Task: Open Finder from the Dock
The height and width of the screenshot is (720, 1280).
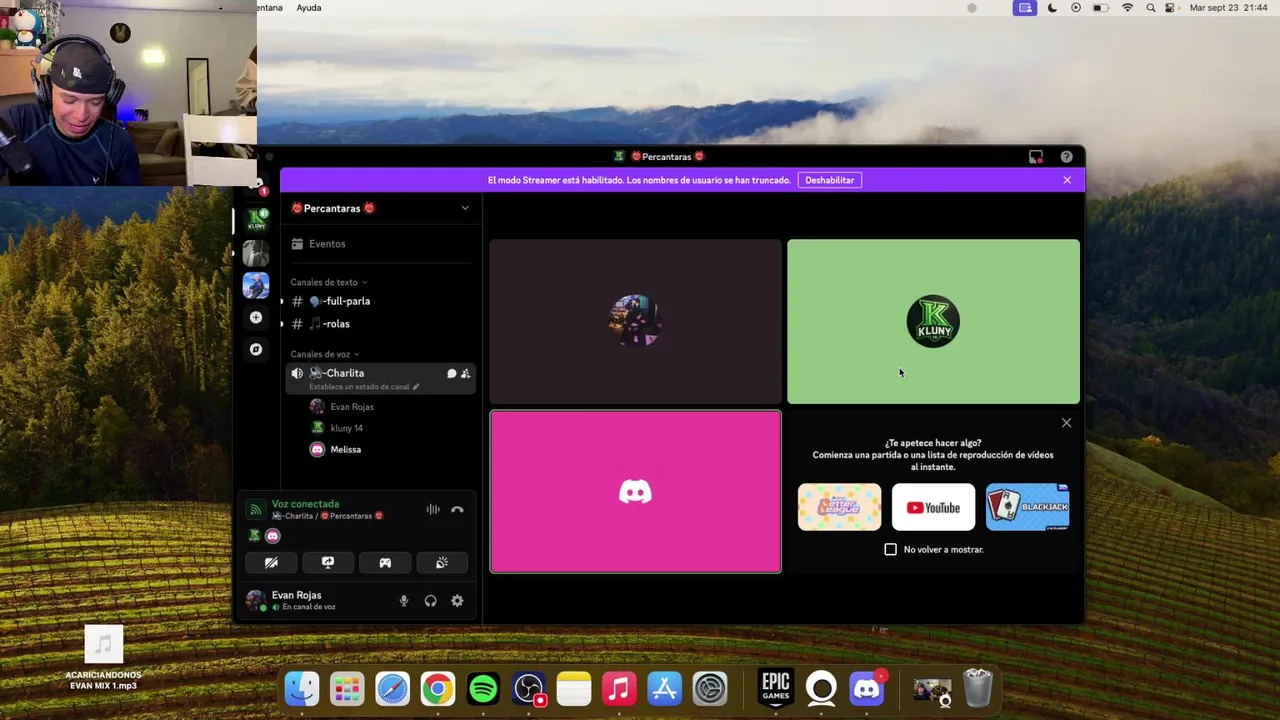Action: 301,689
